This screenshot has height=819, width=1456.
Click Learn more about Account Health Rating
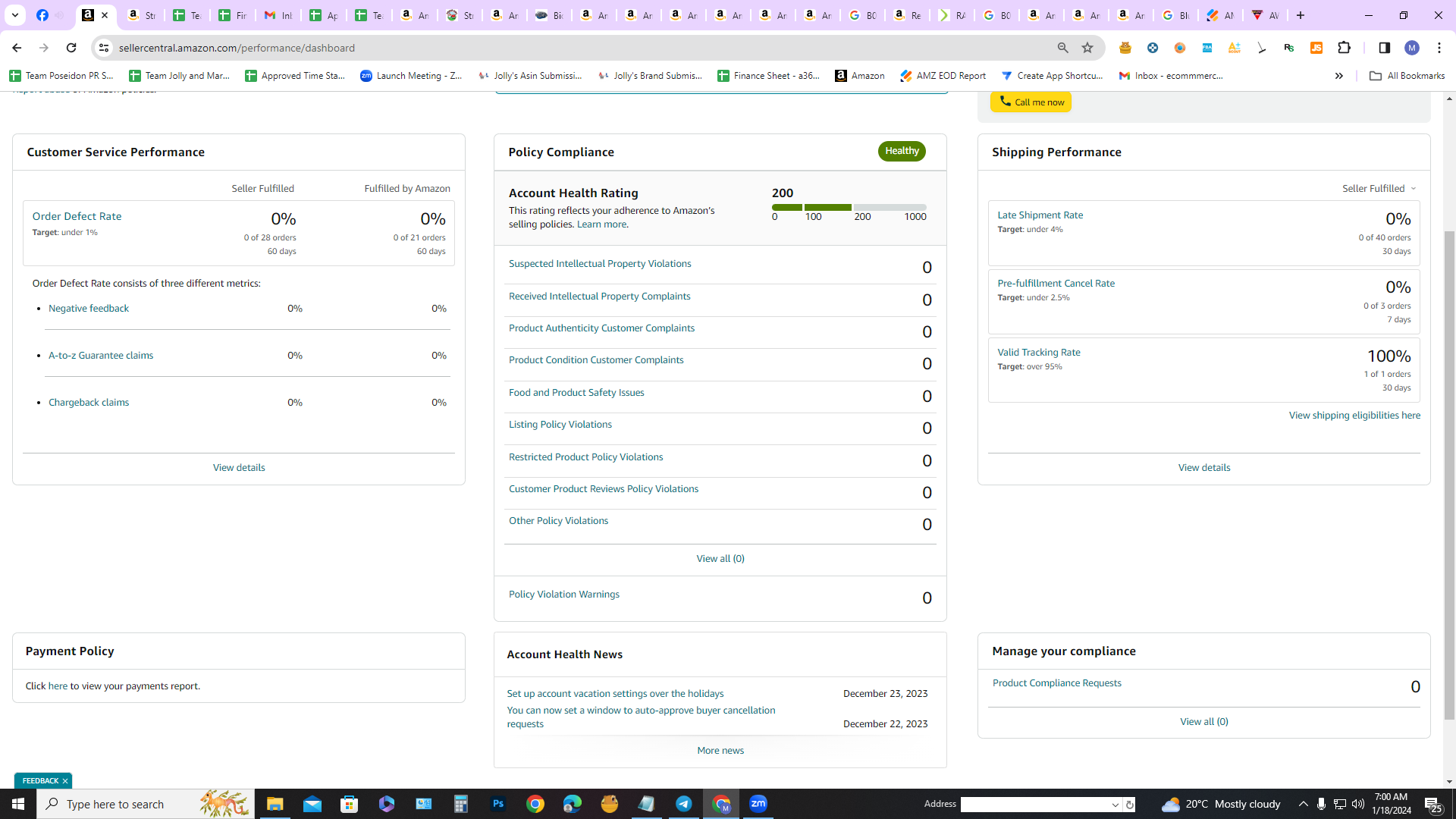point(601,224)
